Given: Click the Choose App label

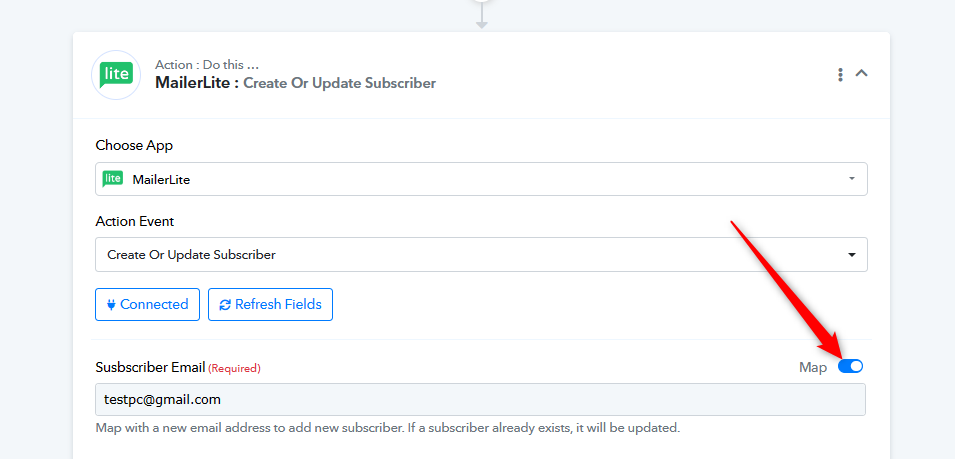Looking at the screenshot, I should 134,146.
